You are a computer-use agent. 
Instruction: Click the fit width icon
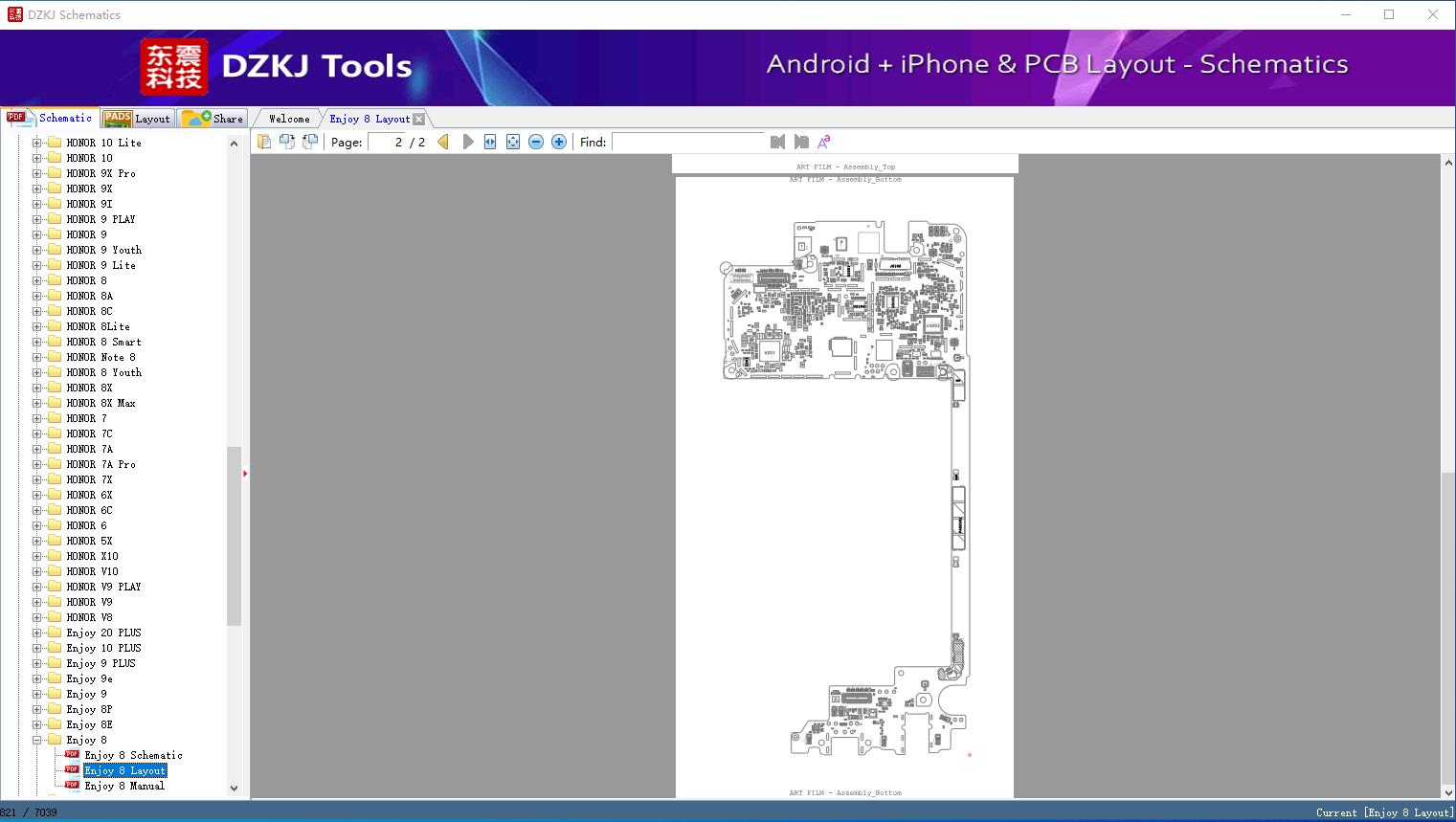pos(490,142)
